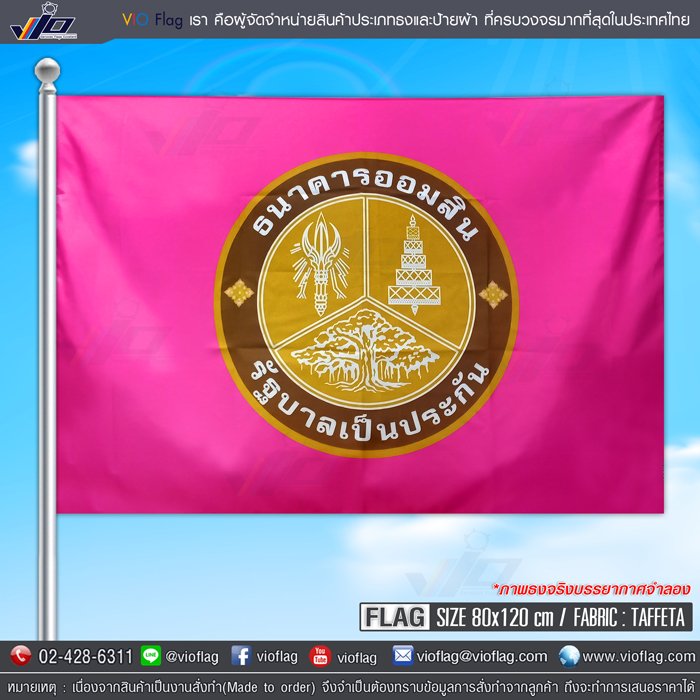Click the red phone icon
This screenshot has height=700, width=700.
tap(20, 656)
